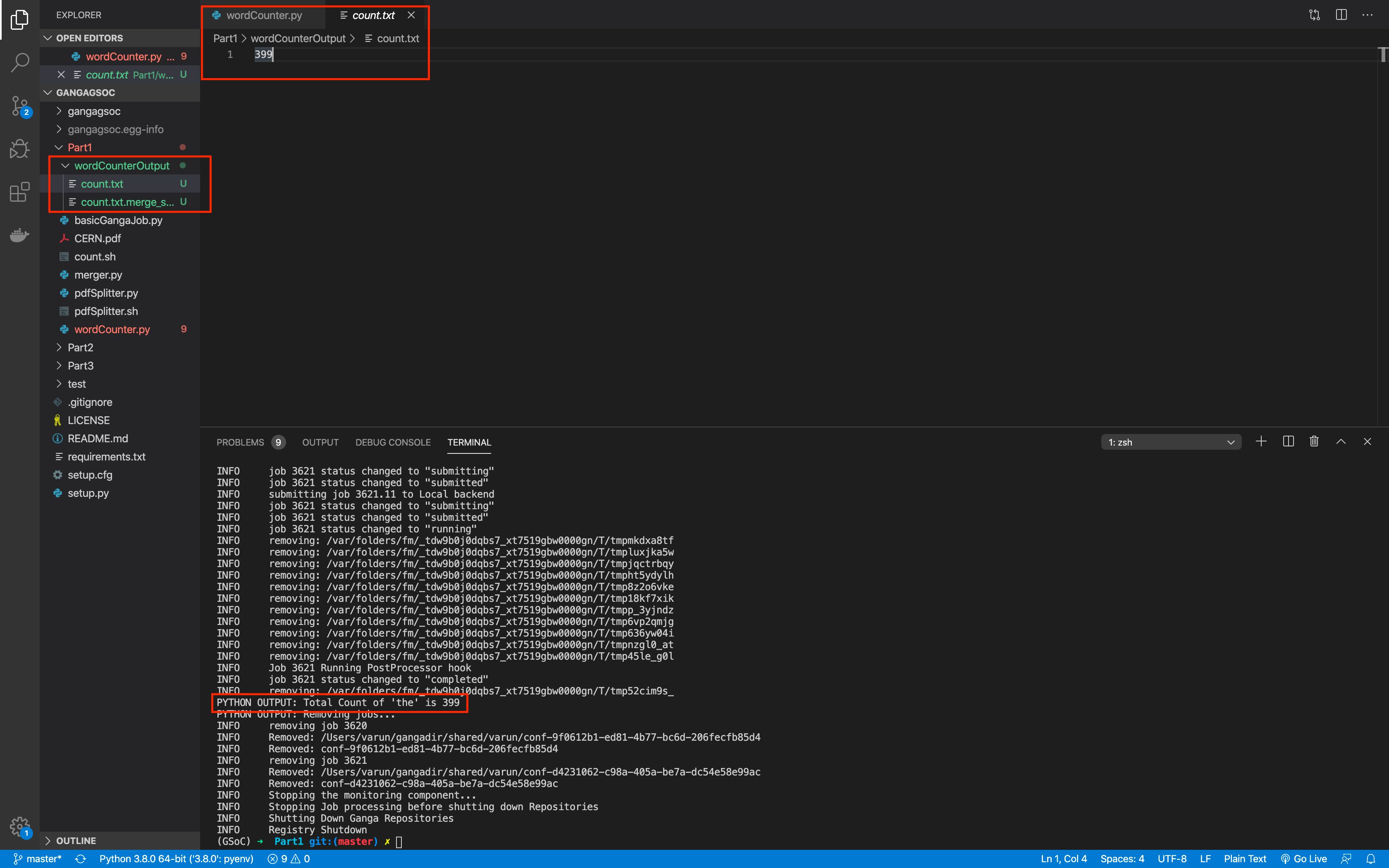Viewport: 1389px width, 868px height.
Task: Collapse the wordCounterOutput folder
Action: click(x=122, y=166)
